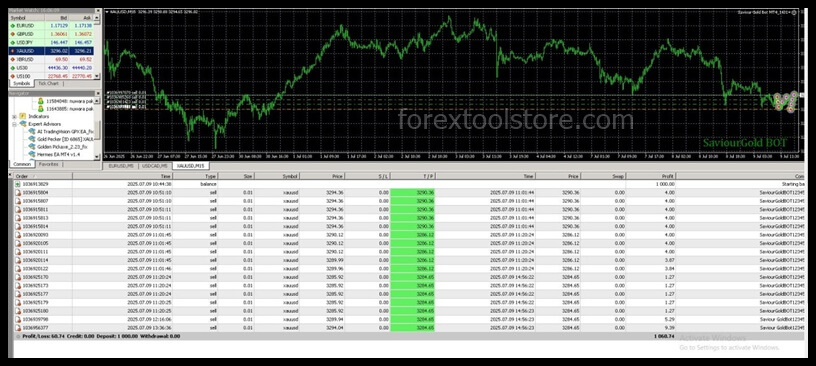Screen dimensions: 816x366
Task: Select Golden Pickaxe_2.23 expert advisor
Action: tap(62, 147)
